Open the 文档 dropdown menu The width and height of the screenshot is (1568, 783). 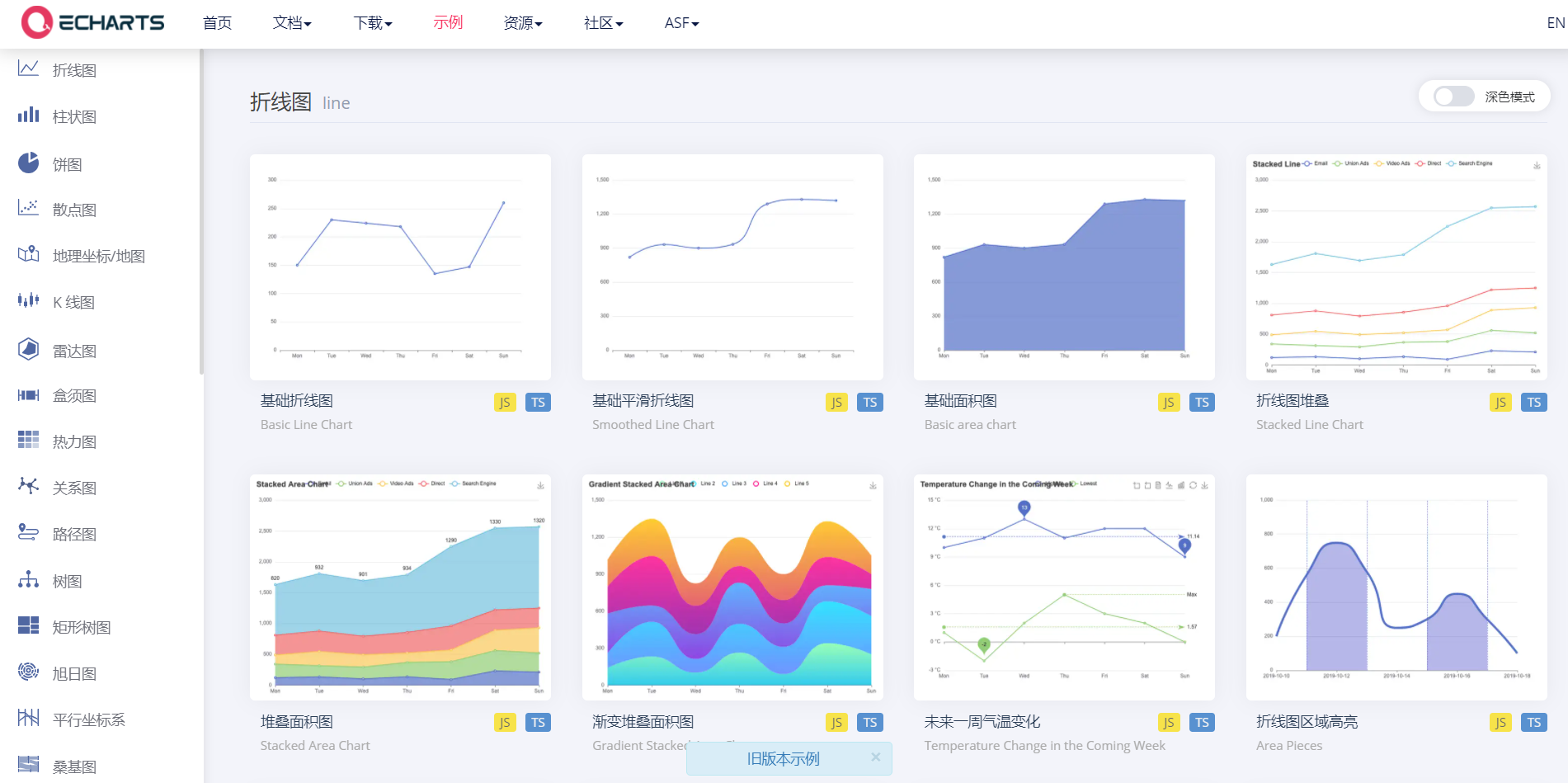[292, 22]
